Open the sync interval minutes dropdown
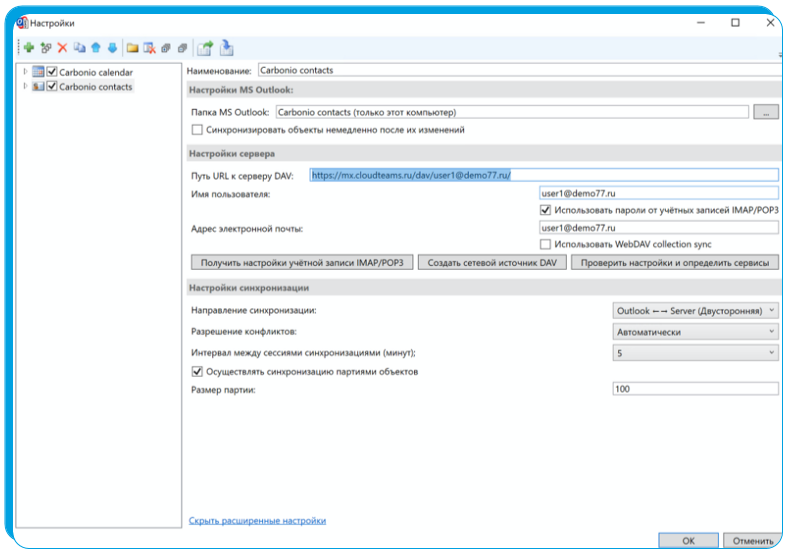 pos(695,353)
